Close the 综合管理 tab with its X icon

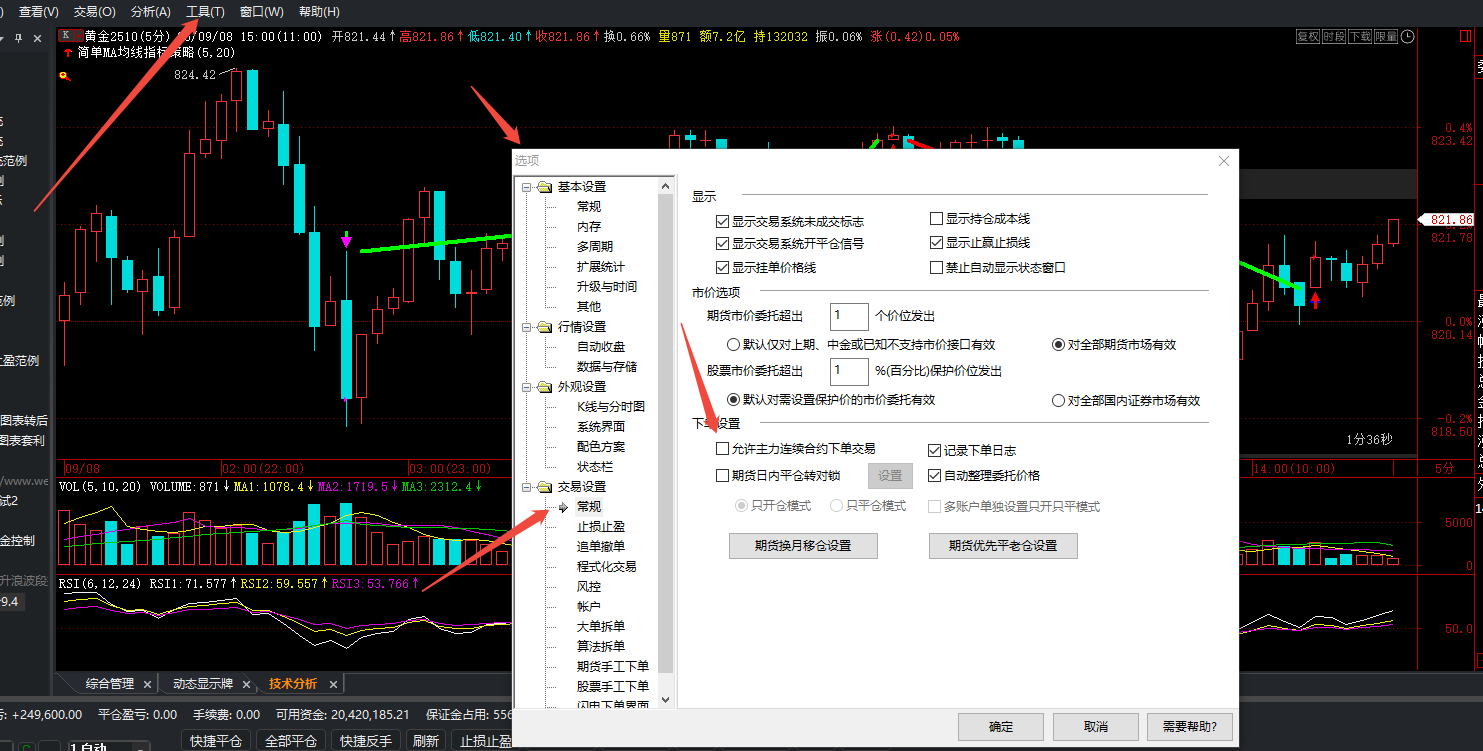147,684
